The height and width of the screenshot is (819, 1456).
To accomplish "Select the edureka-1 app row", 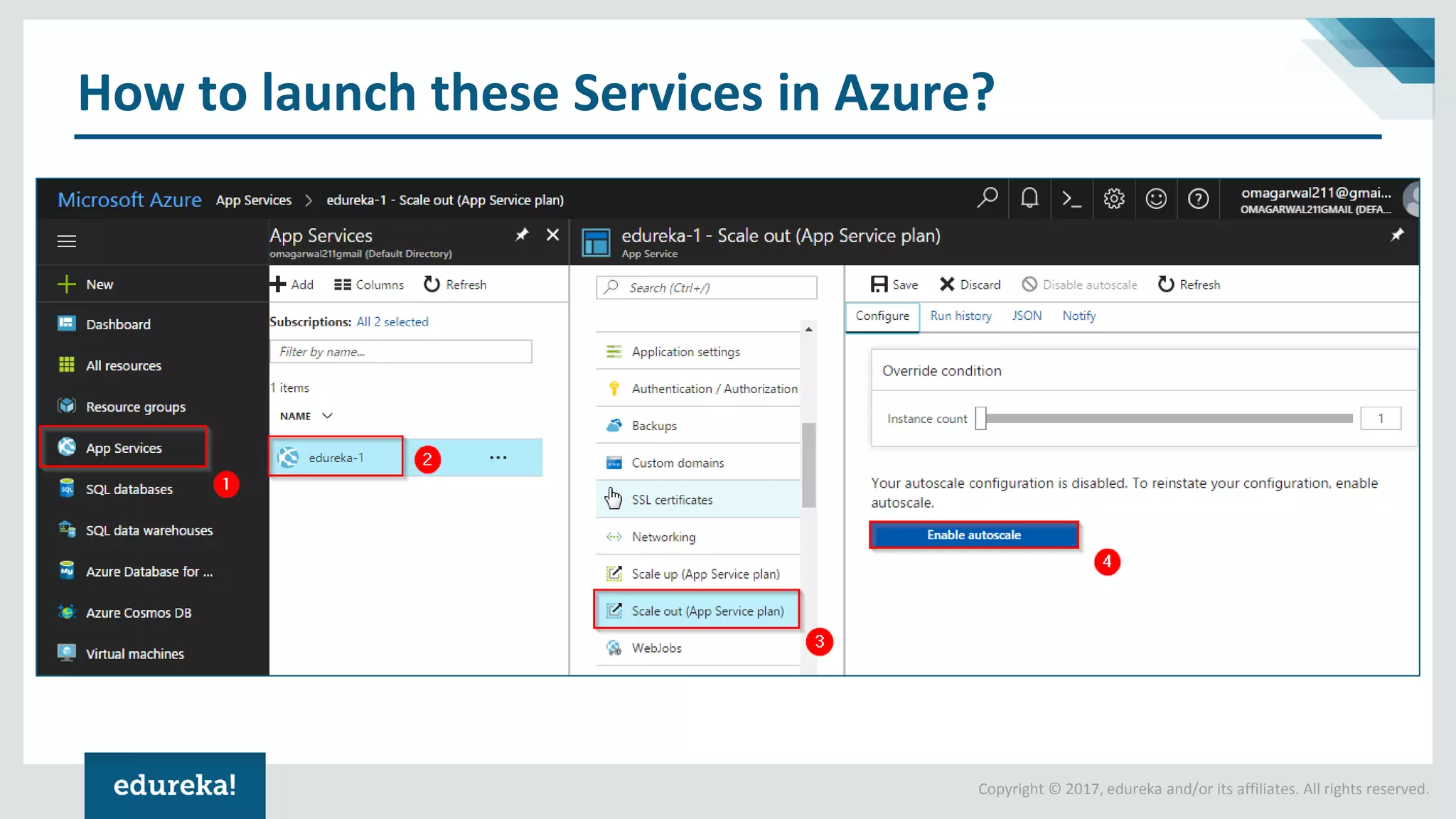I will tap(406, 457).
